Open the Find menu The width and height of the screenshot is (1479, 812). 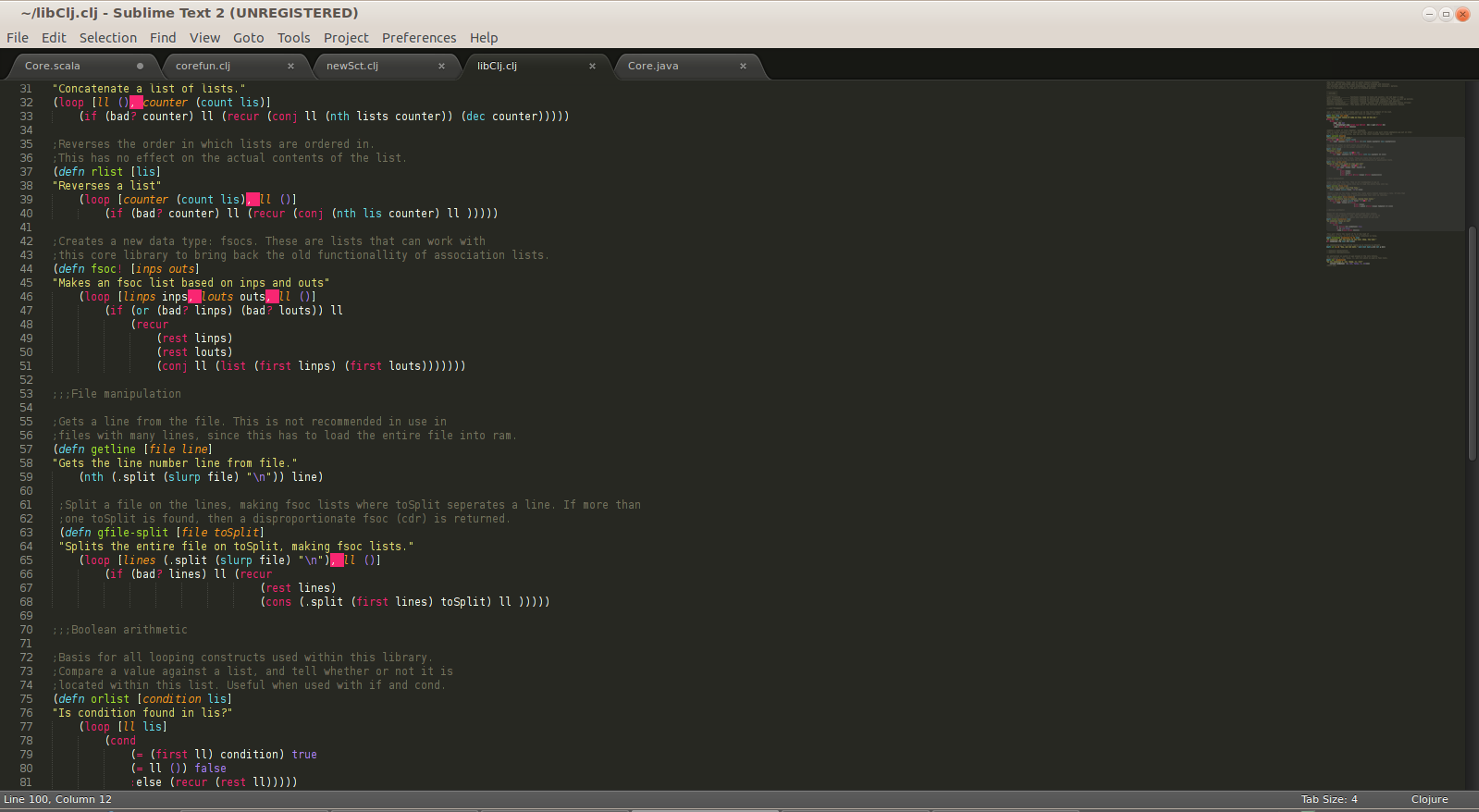(163, 38)
